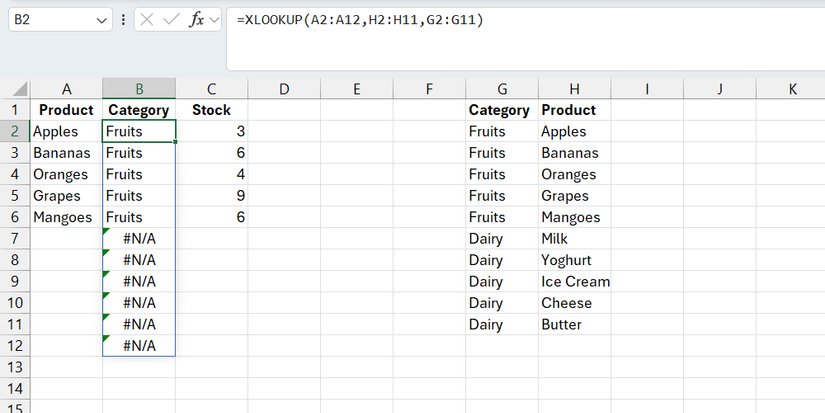
Task: Select row 13 header
Action: 15,367
